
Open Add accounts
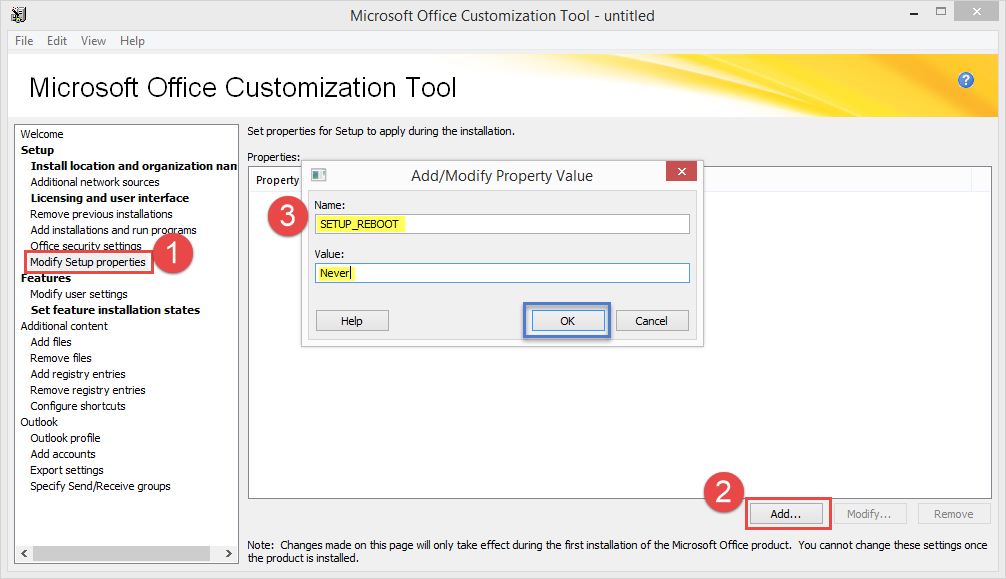point(63,454)
